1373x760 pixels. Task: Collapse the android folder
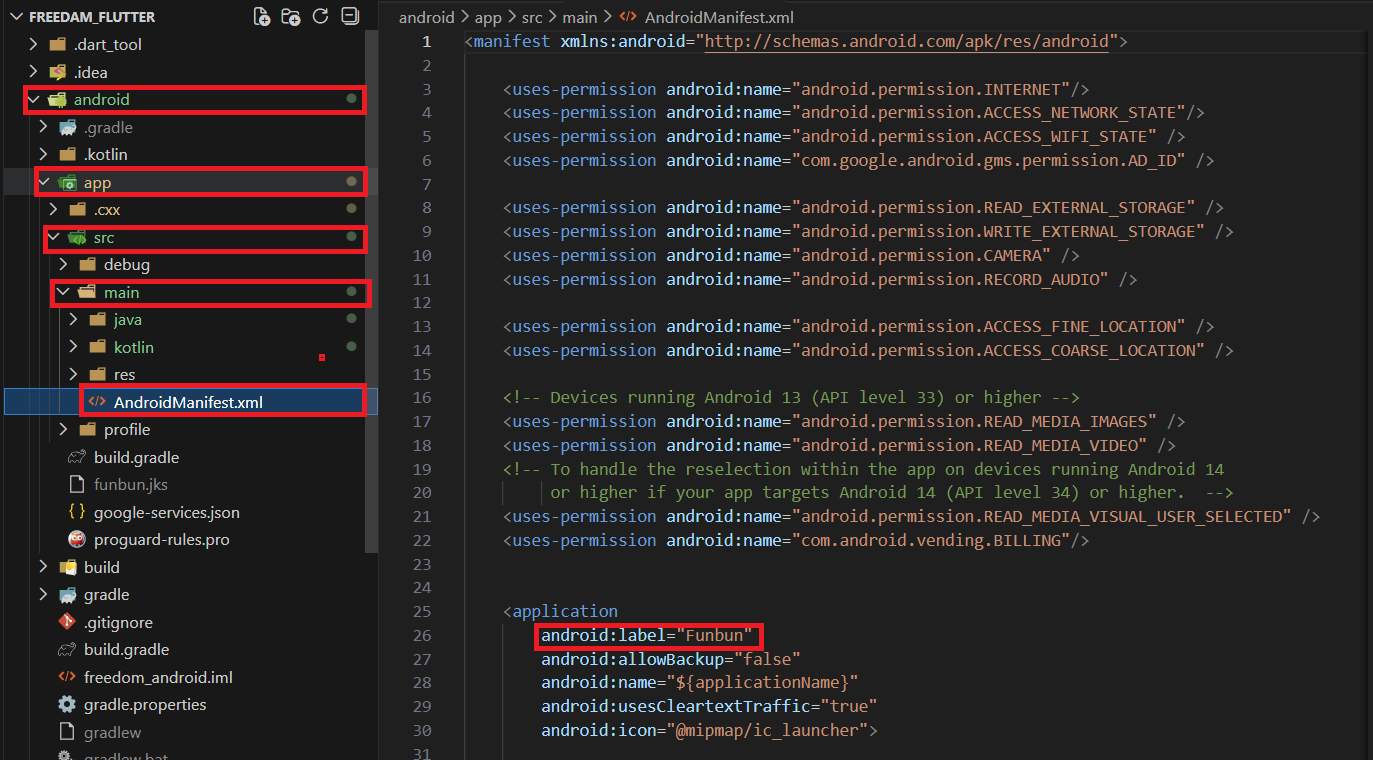point(34,100)
